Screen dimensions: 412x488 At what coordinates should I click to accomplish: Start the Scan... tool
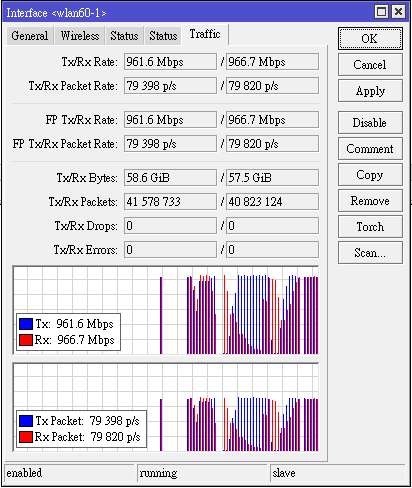pyautogui.click(x=370, y=253)
